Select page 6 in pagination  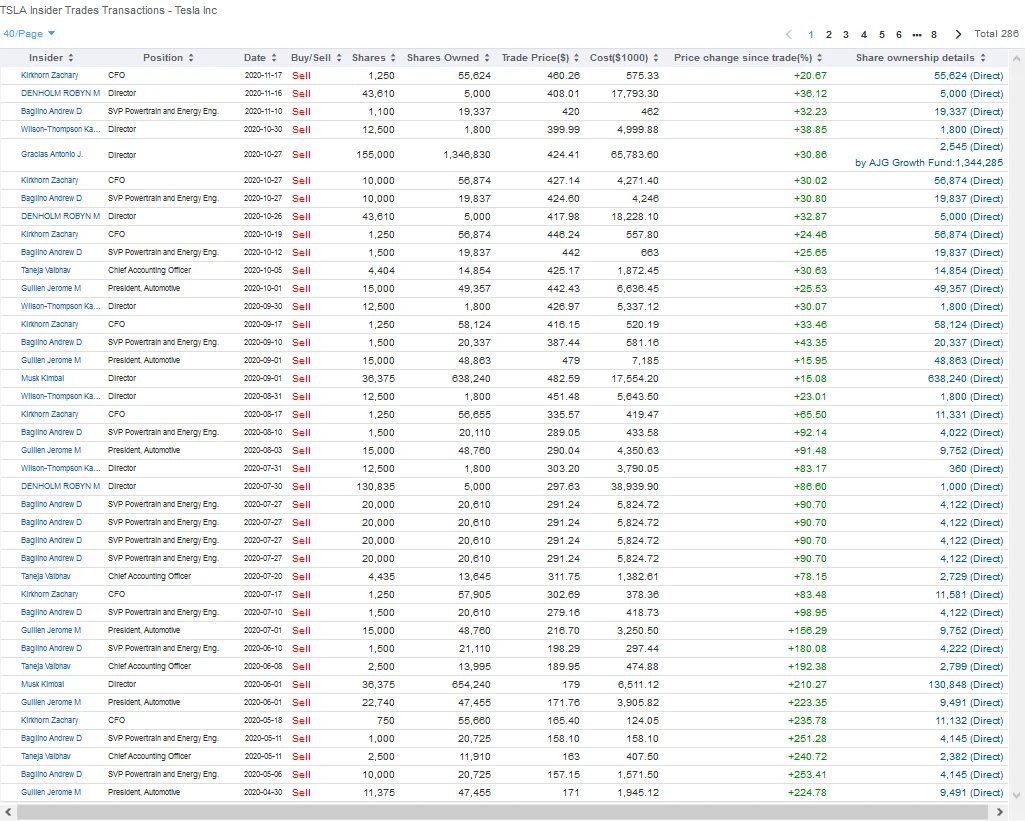click(x=899, y=35)
